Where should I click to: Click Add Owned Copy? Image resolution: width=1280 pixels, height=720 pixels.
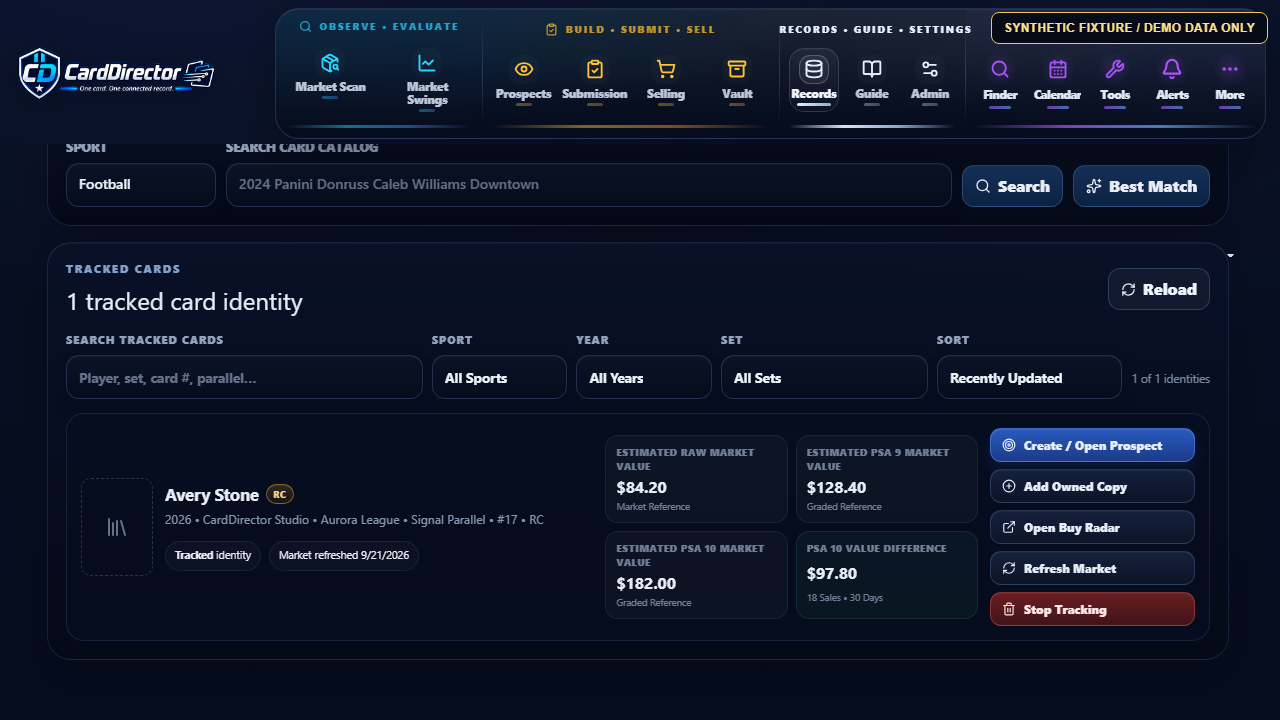pos(1092,486)
